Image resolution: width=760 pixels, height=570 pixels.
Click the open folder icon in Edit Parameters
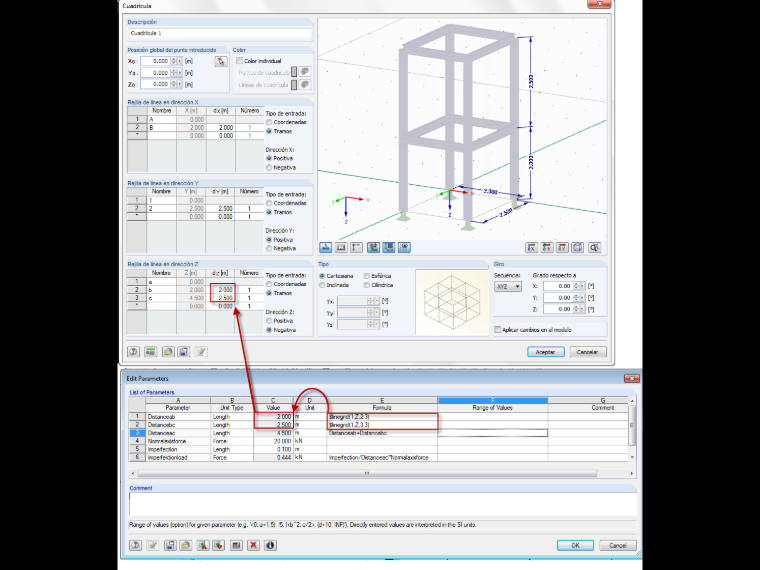point(186,545)
